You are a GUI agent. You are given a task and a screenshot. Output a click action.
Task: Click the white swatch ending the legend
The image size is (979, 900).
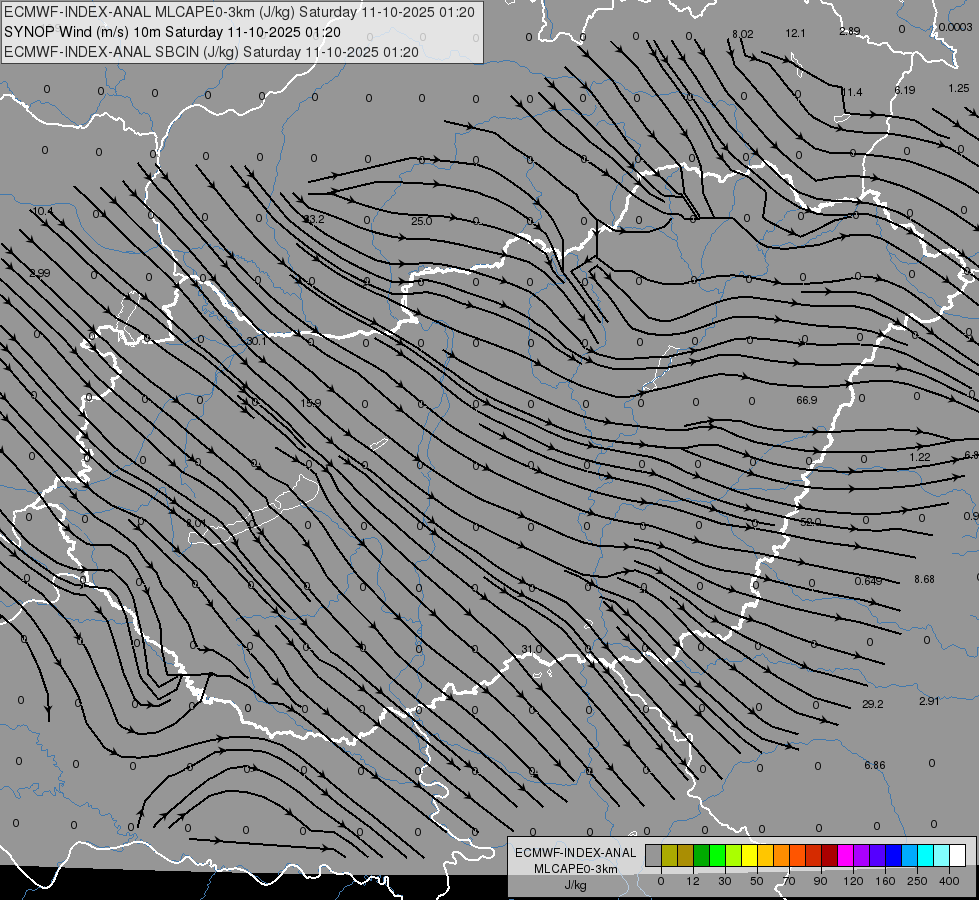coord(957,855)
